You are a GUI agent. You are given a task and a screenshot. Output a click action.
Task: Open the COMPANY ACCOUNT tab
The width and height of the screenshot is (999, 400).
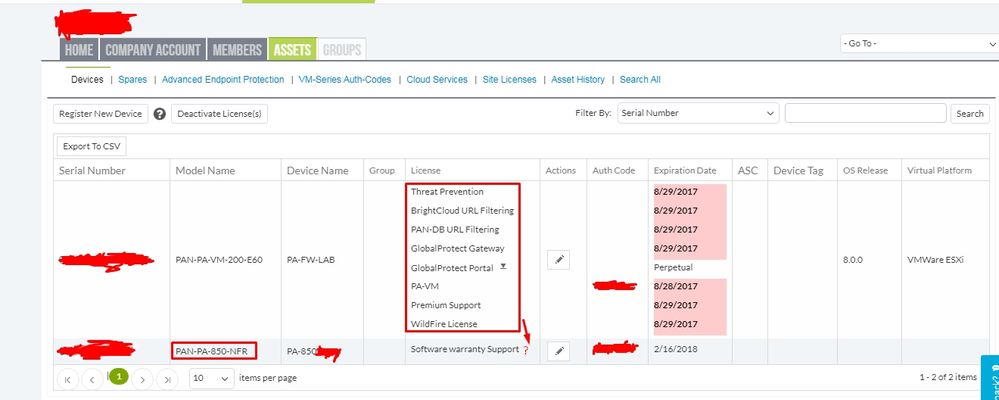152,50
